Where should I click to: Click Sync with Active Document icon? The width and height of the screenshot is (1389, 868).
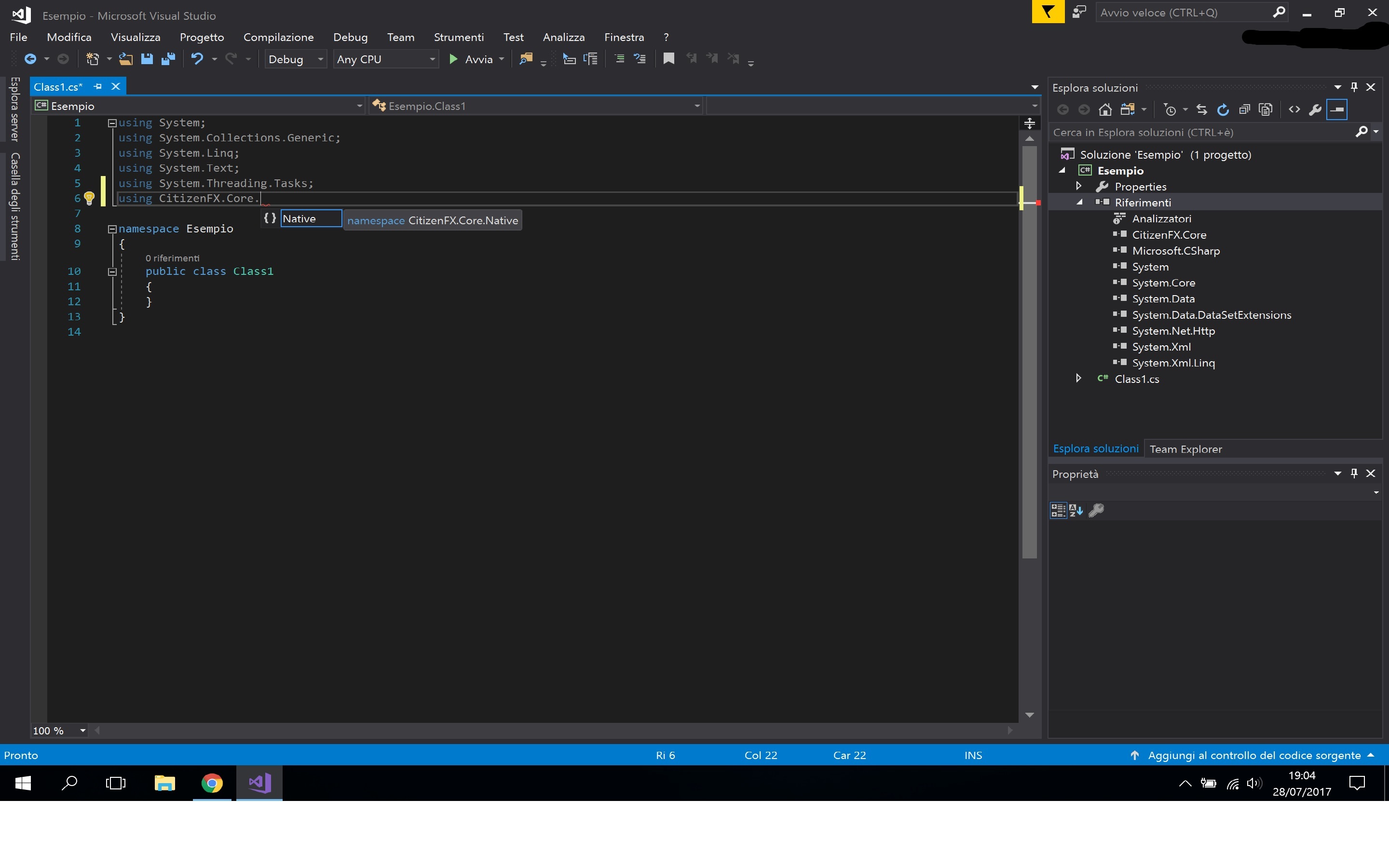(1202, 109)
